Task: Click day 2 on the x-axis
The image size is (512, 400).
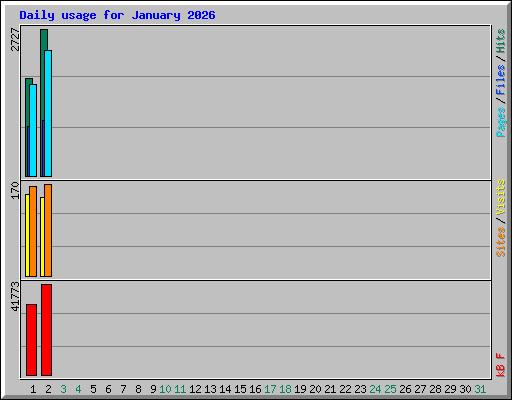Action: pos(48,389)
